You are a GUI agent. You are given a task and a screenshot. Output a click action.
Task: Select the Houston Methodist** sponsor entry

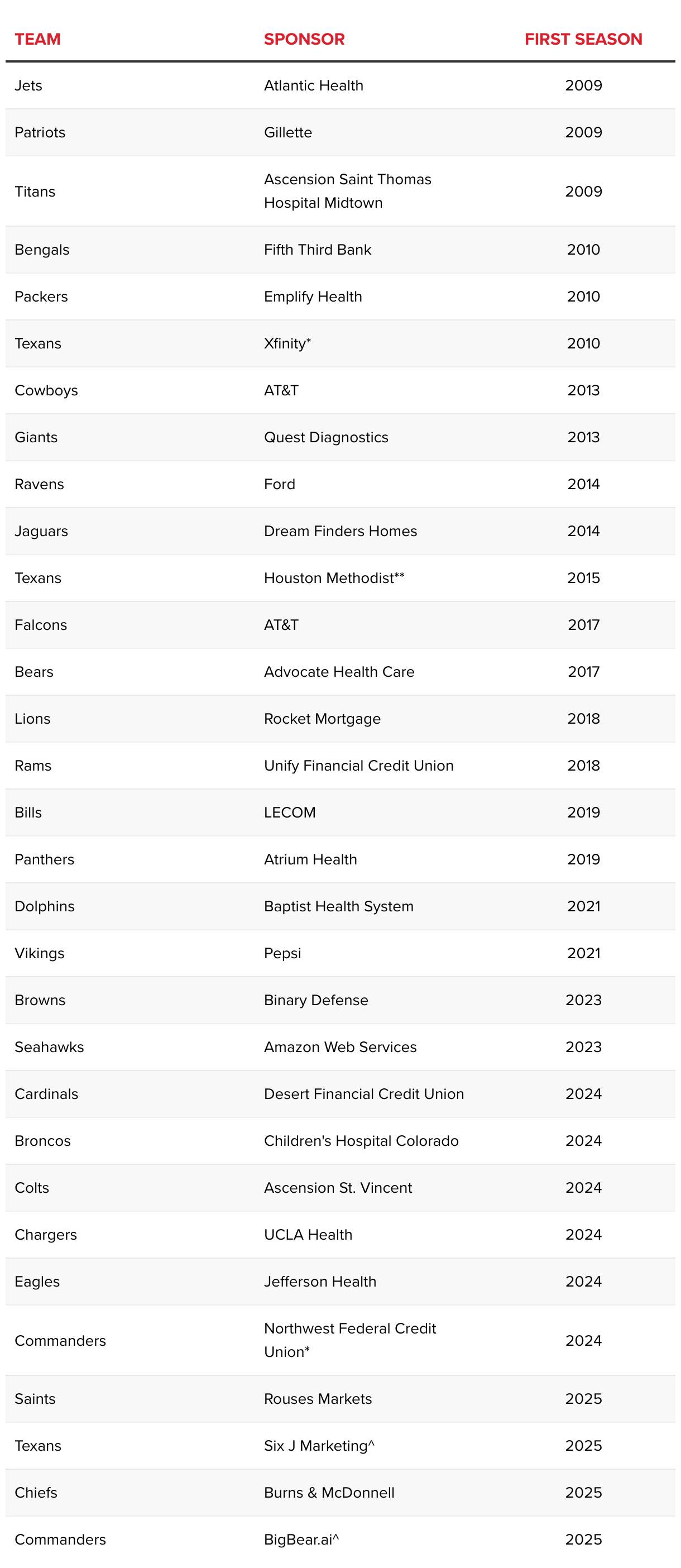334,579
